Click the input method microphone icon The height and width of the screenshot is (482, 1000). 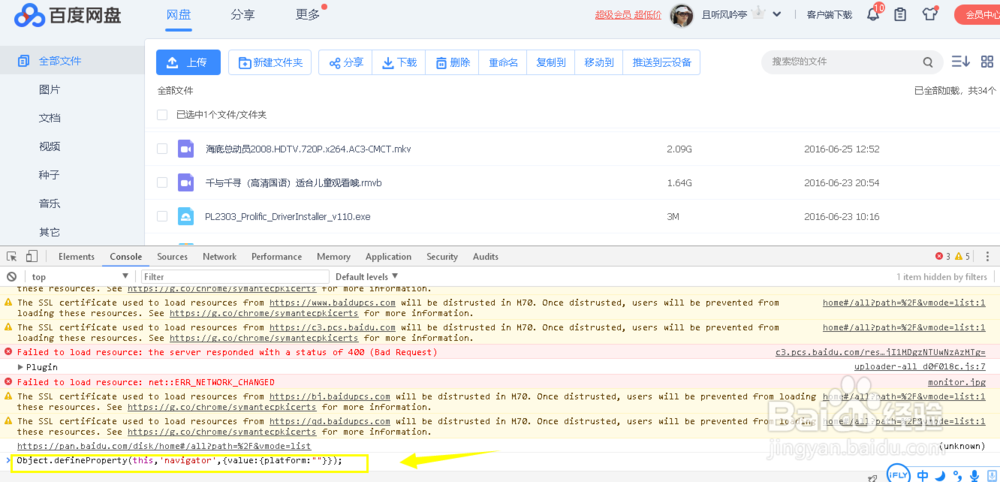point(974,476)
